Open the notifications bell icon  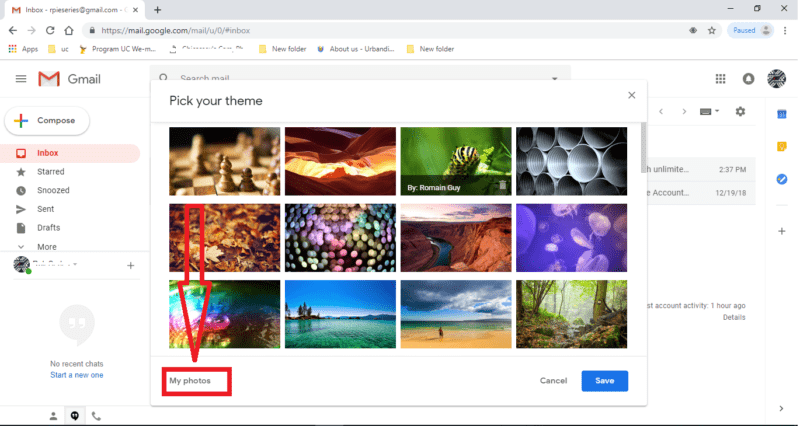pyautogui.click(x=748, y=79)
